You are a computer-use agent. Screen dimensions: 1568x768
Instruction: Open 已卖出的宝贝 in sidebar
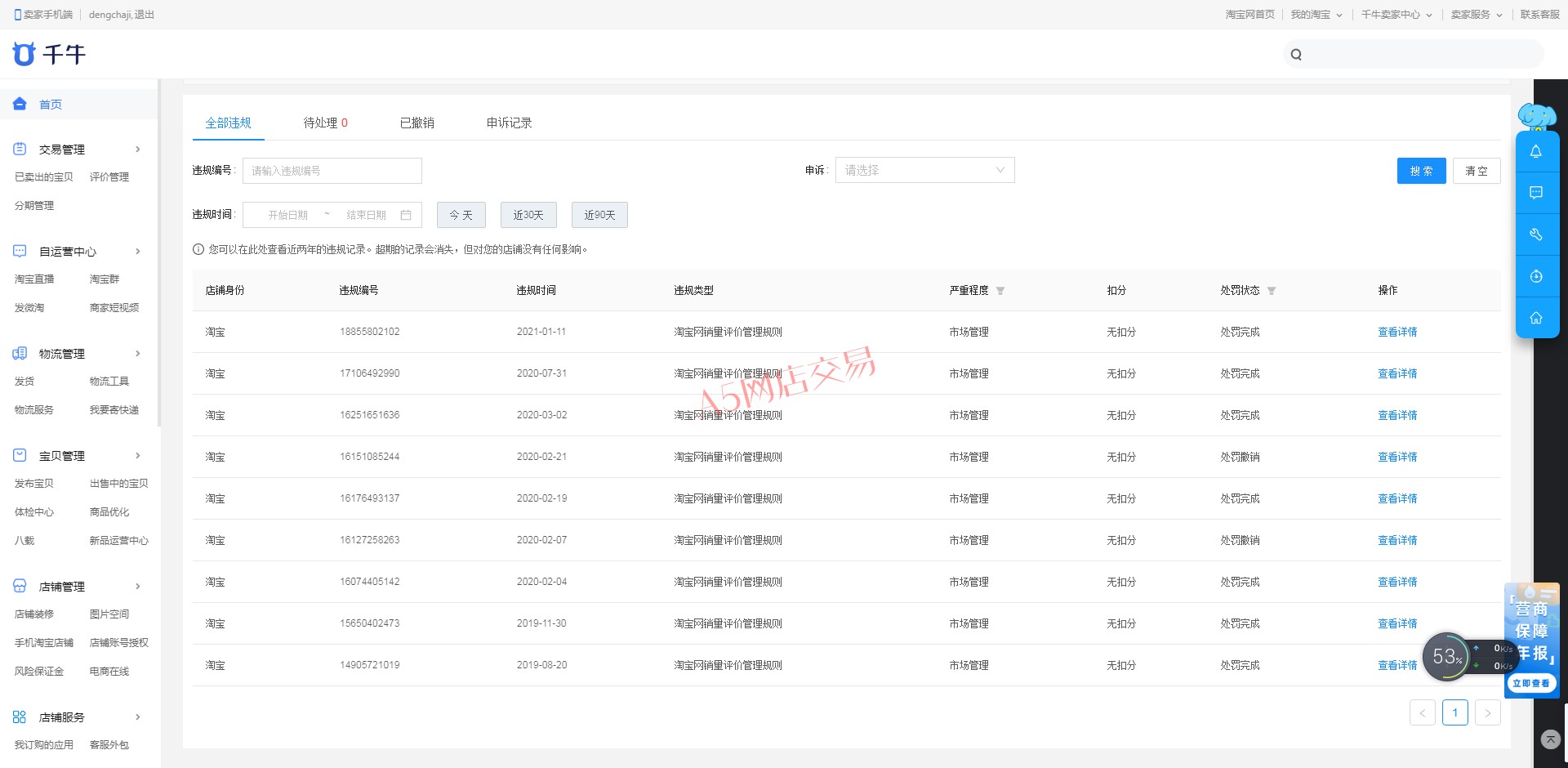[x=44, y=177]
